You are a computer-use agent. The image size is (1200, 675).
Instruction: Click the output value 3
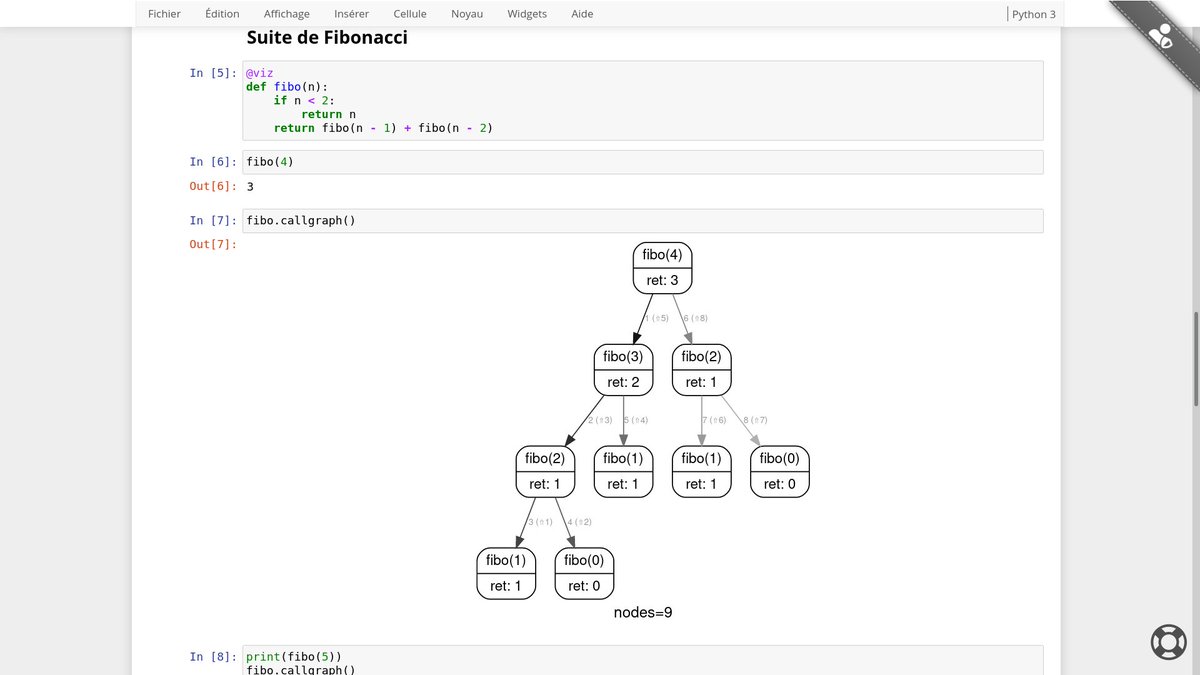[250, 187]
